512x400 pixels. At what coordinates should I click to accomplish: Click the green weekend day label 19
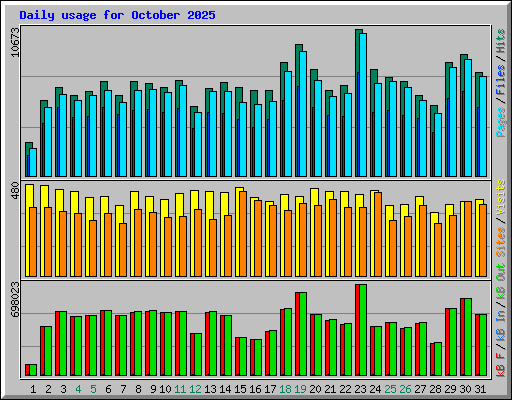coord(300,389)
